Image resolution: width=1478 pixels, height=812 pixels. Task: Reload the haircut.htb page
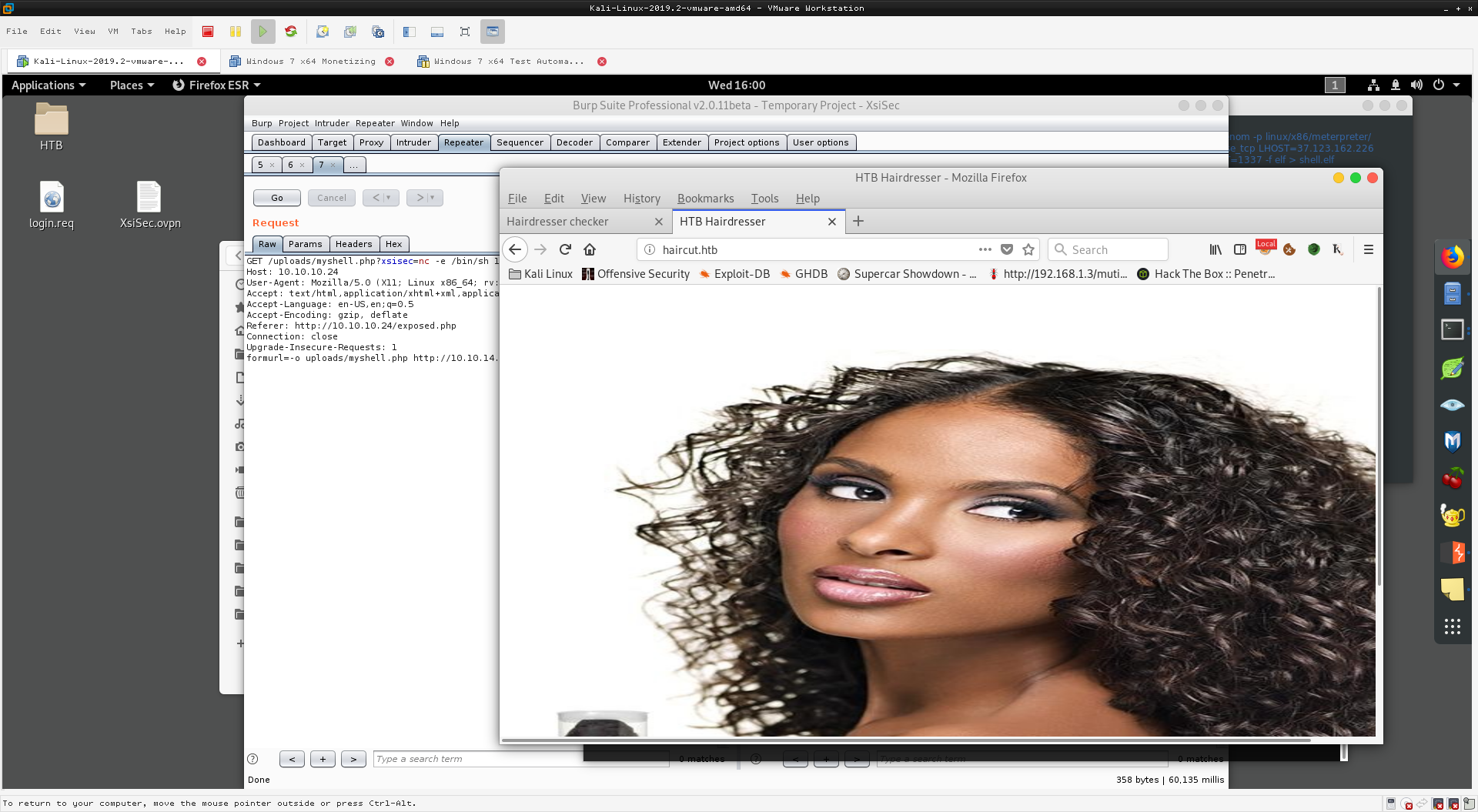tap(565, 249)
